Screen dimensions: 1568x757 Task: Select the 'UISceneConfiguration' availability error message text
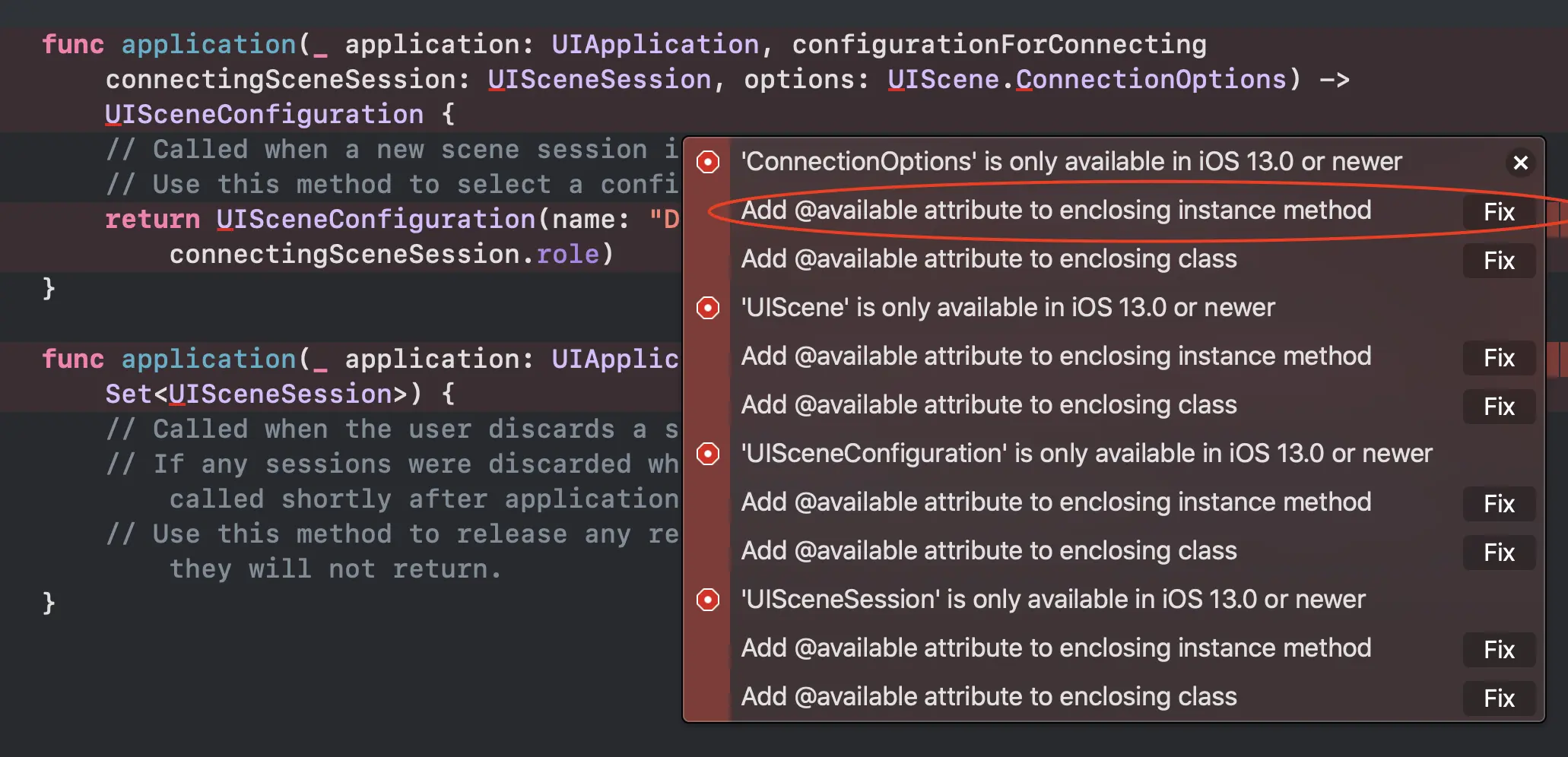point(1086,454)
